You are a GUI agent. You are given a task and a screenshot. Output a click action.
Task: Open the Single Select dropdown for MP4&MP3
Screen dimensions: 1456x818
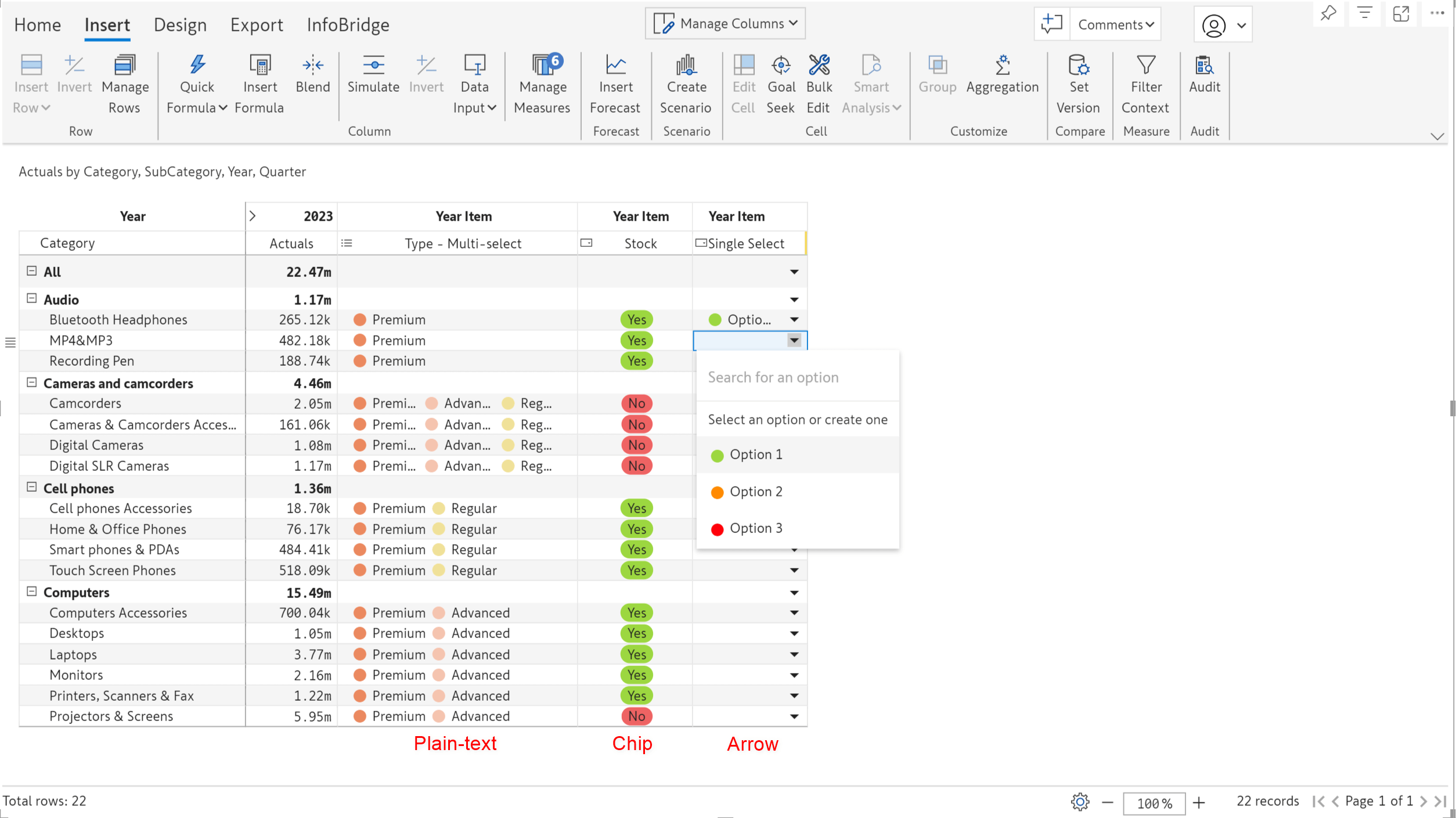tap(794, 340)
